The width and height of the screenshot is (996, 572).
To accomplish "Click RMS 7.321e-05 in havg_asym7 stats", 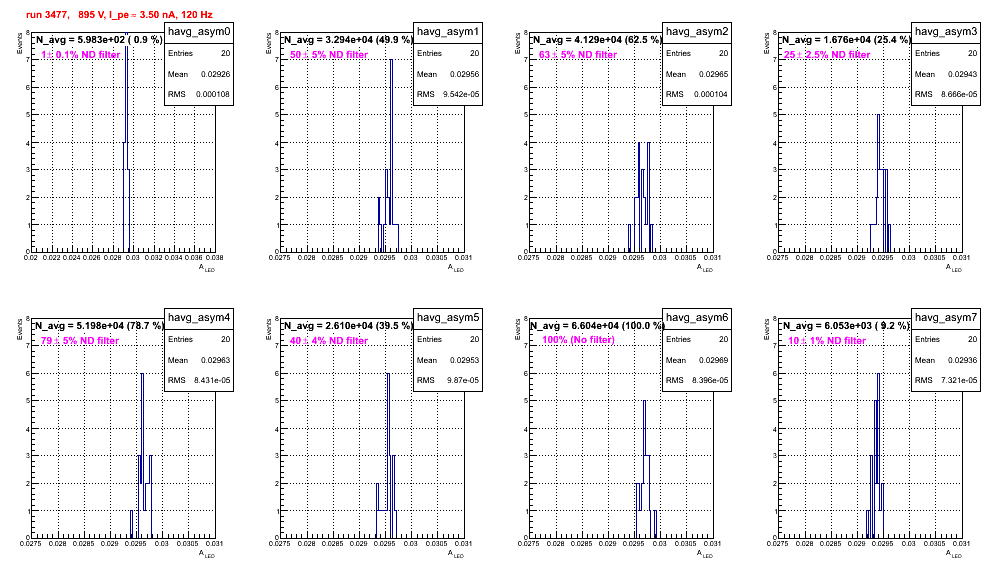I will (946, 380).
